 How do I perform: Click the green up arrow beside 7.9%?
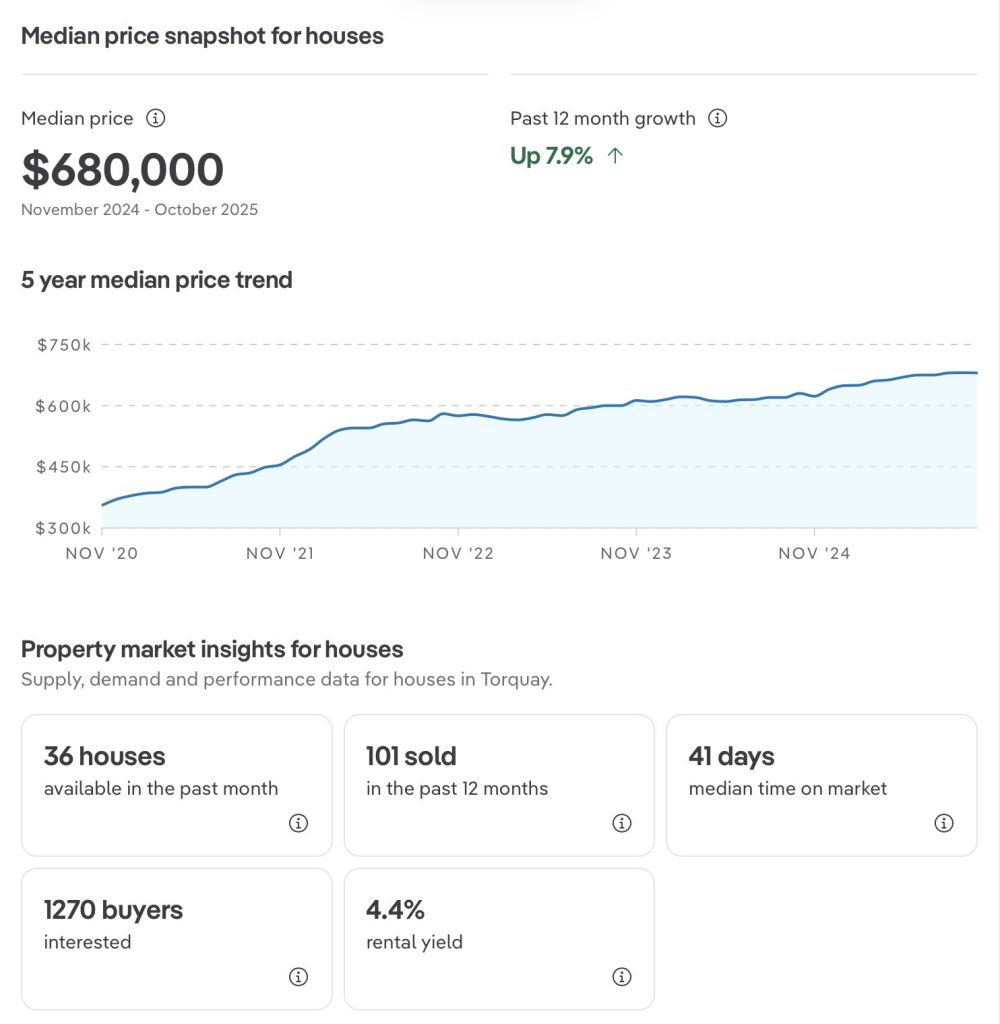tap(615, 156)
